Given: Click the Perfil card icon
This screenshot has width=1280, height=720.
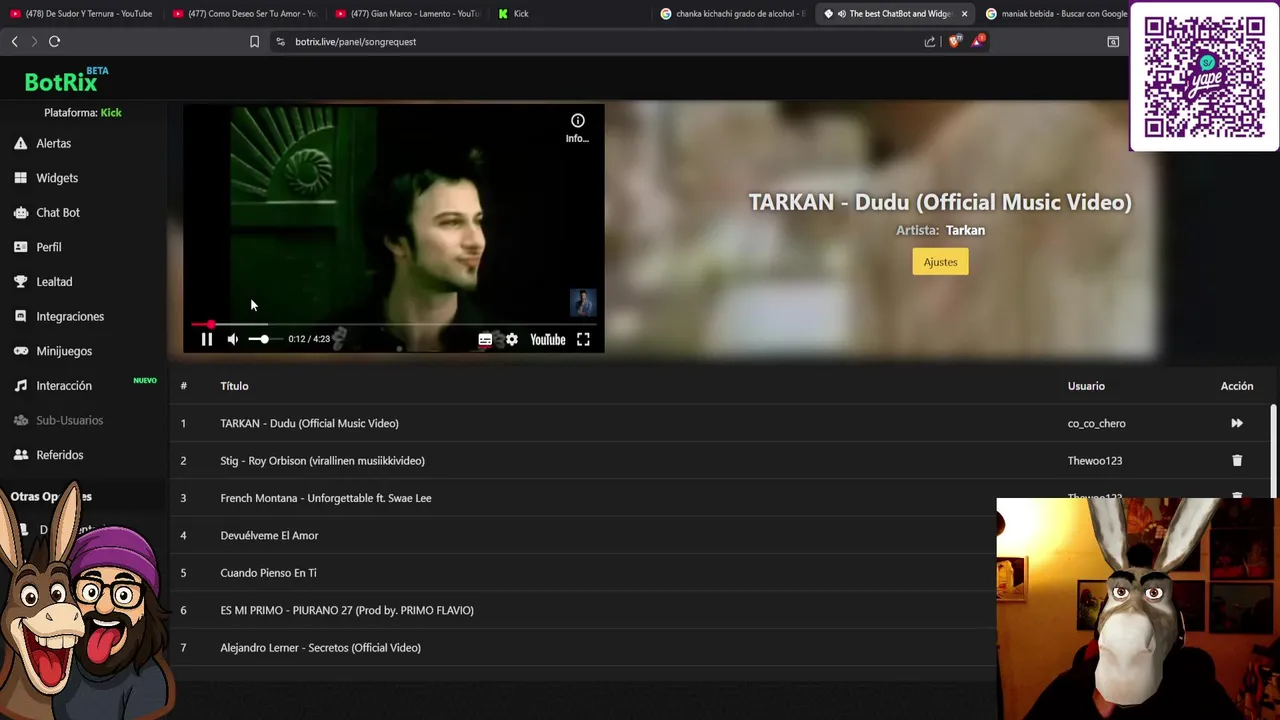Looking at the screenshot, I should 20,247.
